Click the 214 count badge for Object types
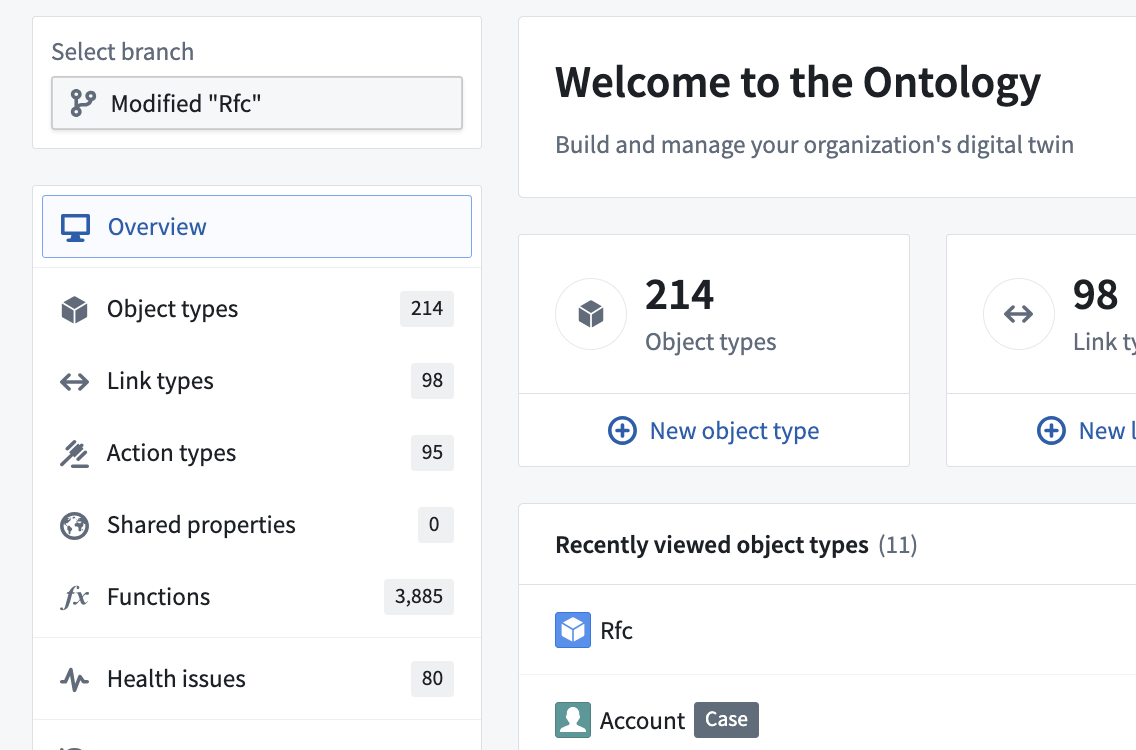1136x750 pixels. point(427,309)
